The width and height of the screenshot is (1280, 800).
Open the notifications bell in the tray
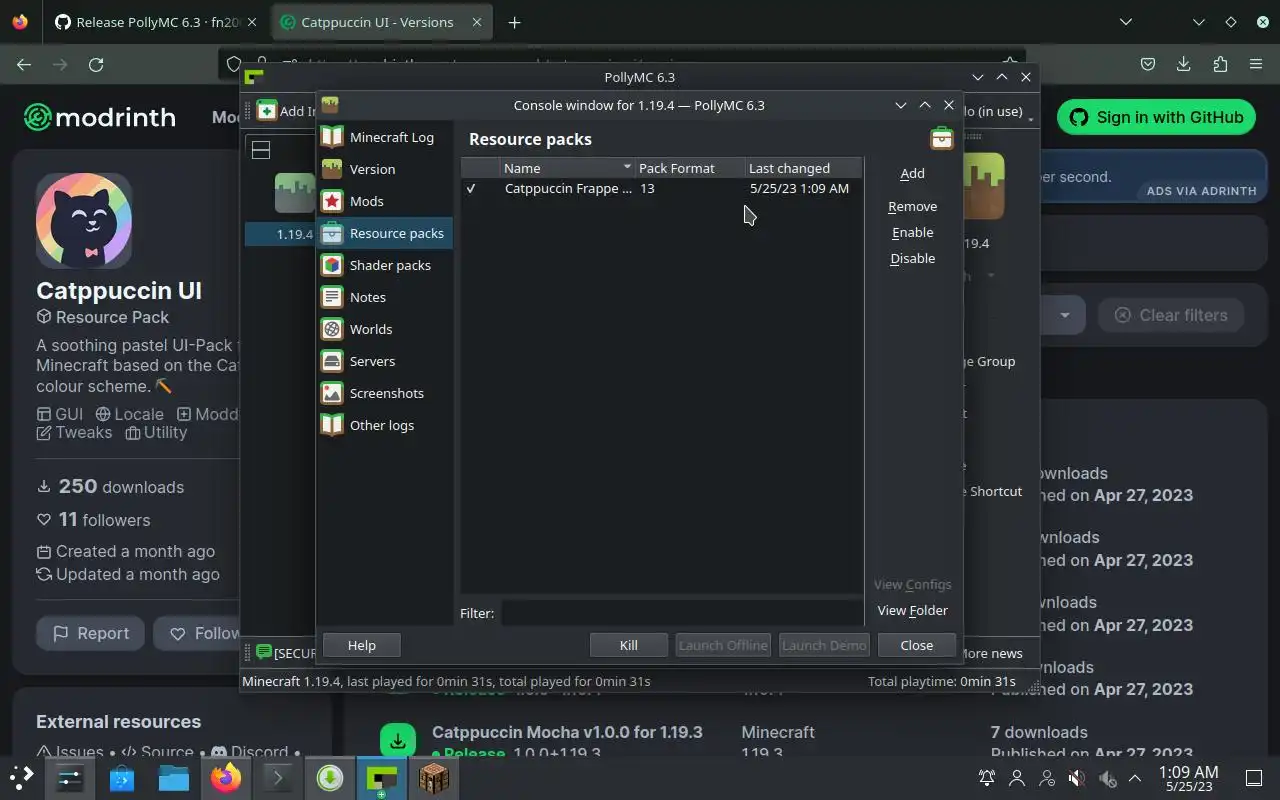[987, 777]
